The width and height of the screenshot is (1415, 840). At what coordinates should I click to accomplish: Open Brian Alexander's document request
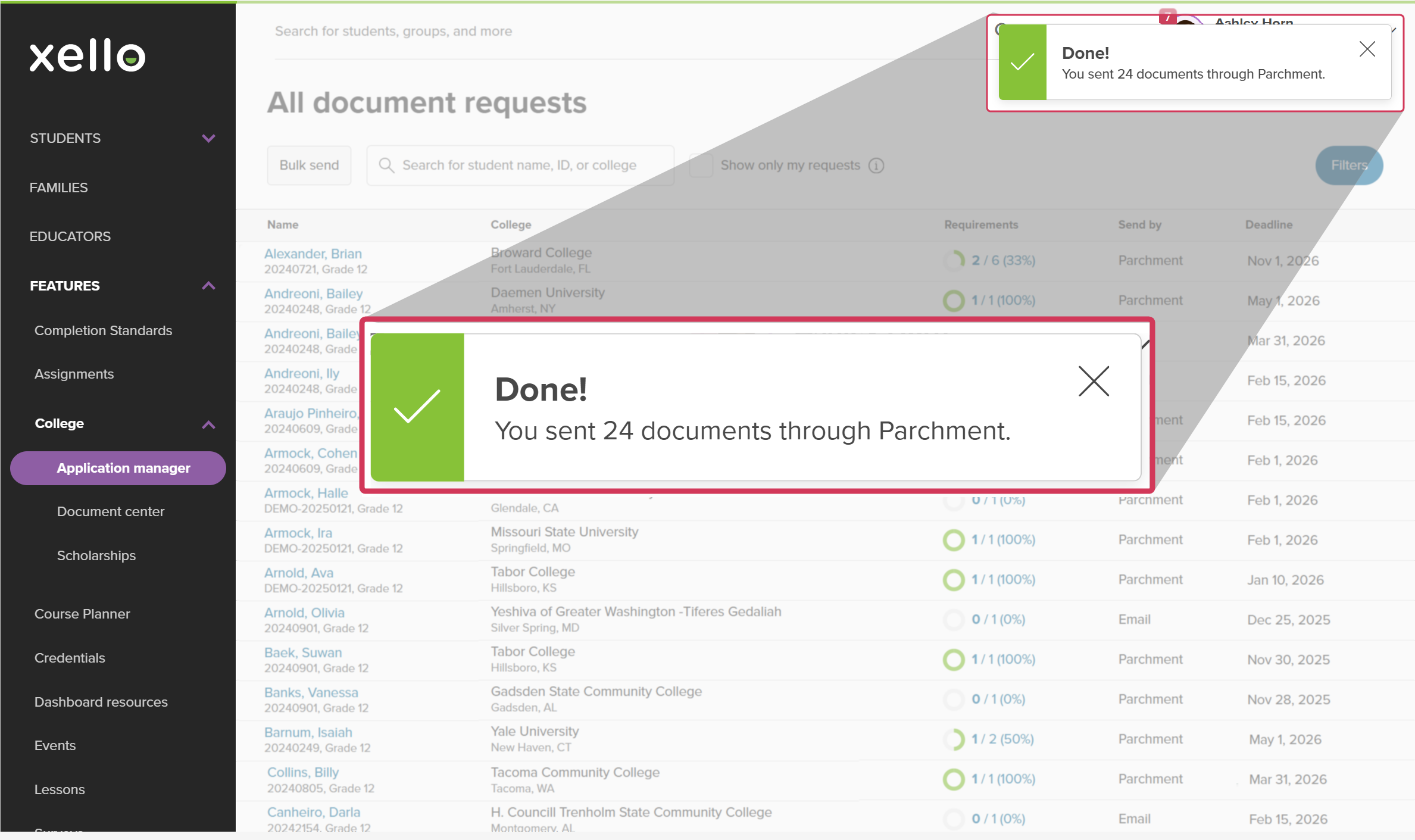pyautogui.click(x=313, y=253)
